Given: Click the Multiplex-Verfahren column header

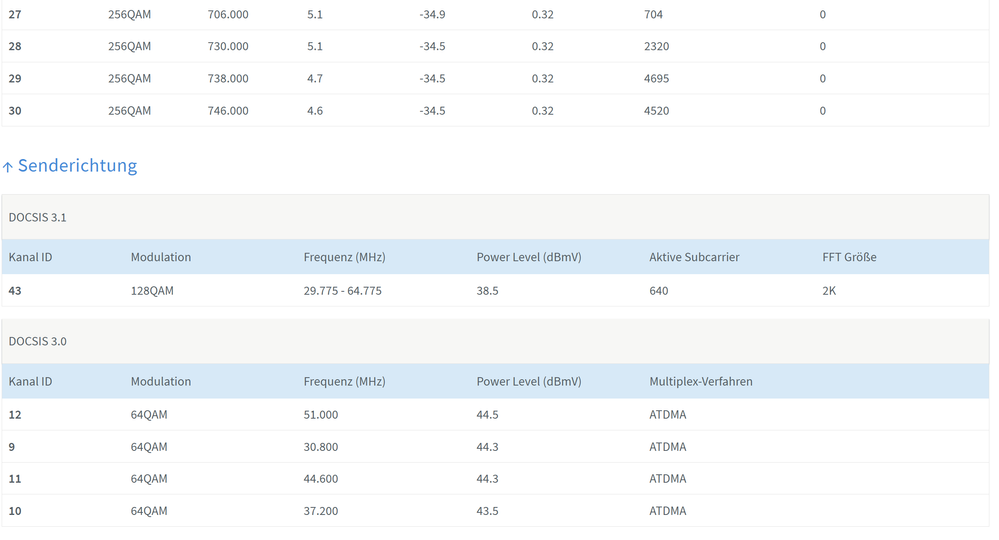Looking at the screenshot, I should (701, 381).
